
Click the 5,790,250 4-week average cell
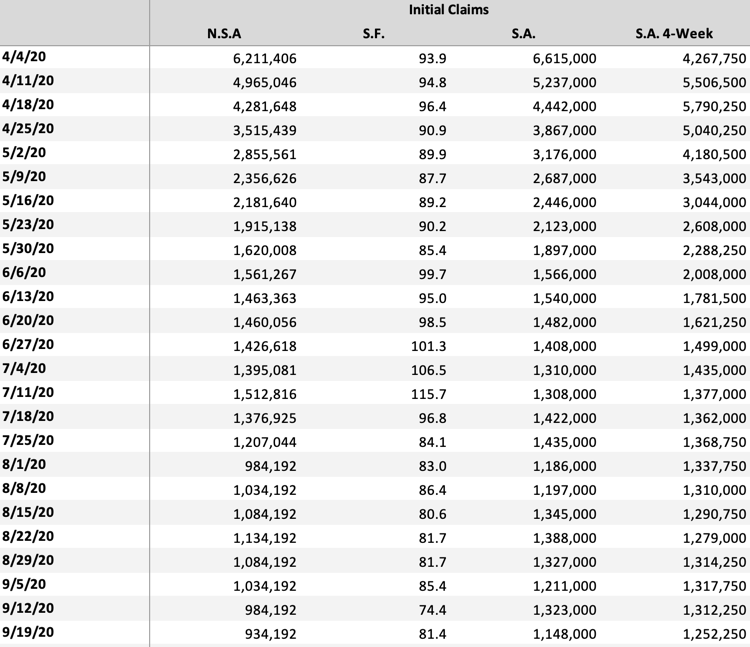click(x=706, y=106)
